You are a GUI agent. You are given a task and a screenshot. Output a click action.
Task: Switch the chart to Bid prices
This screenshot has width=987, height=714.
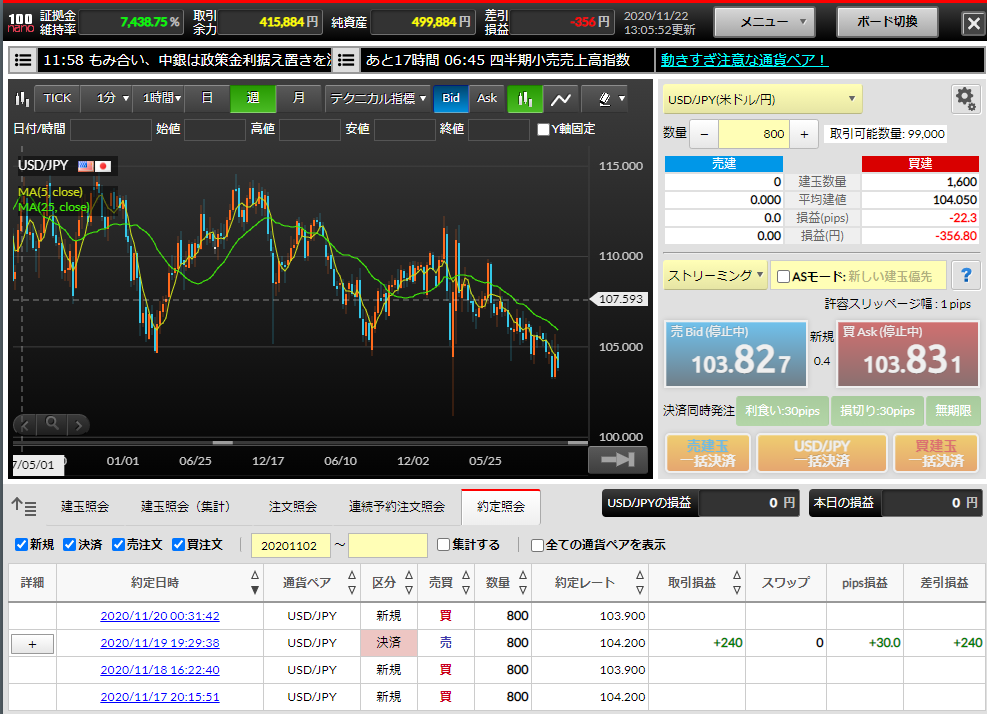tap(451, 98)
